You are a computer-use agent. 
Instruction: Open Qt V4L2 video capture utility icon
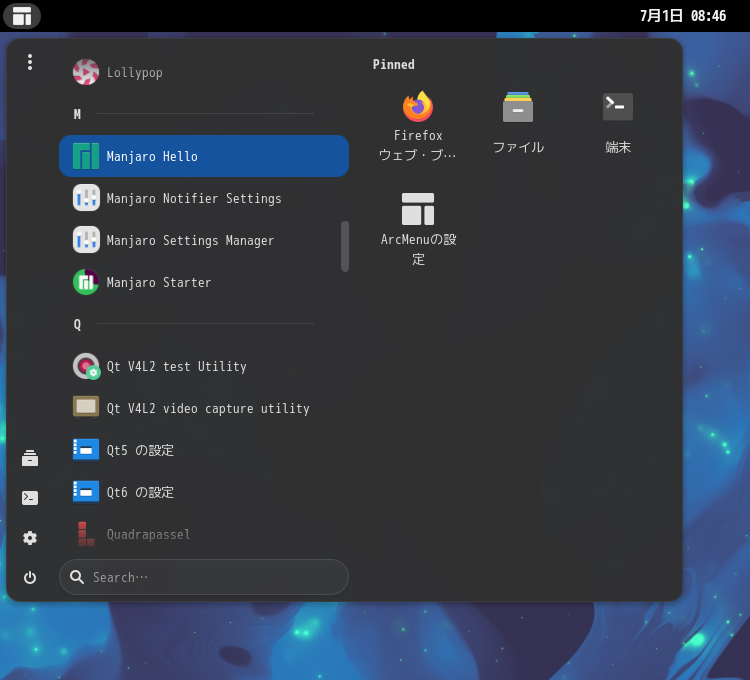86,407
